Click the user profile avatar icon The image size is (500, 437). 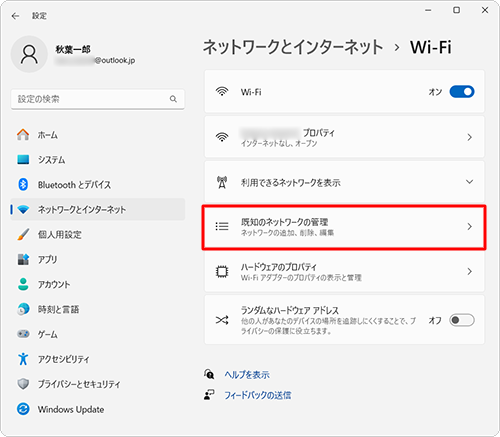point(29,54)
